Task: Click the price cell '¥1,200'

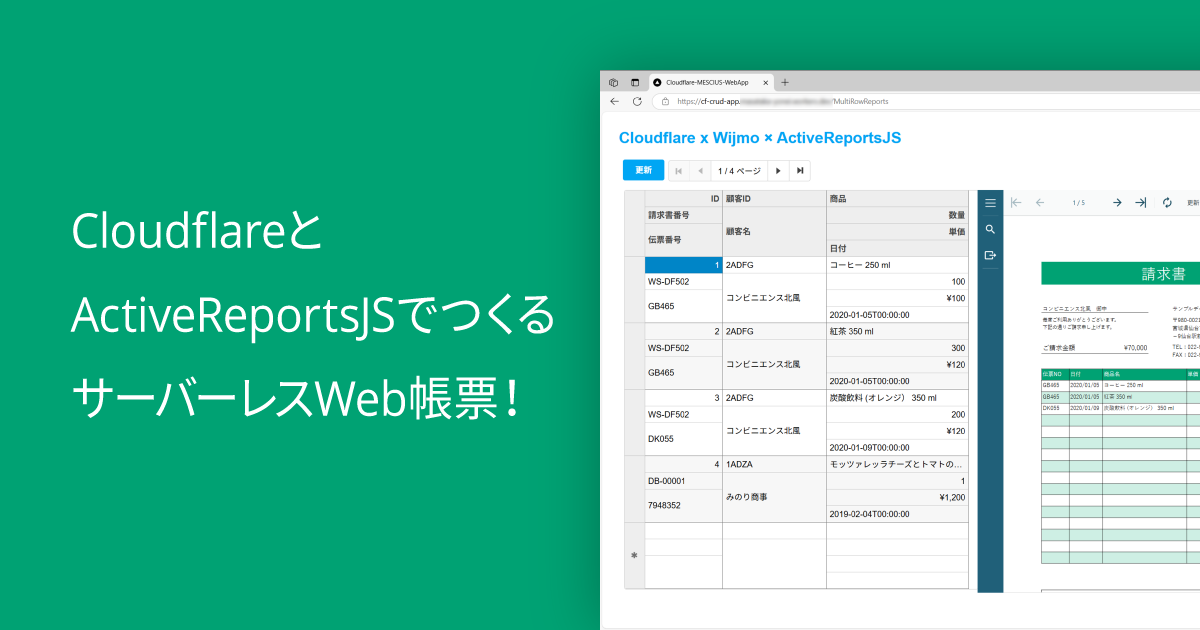Action: click(897, 497)
